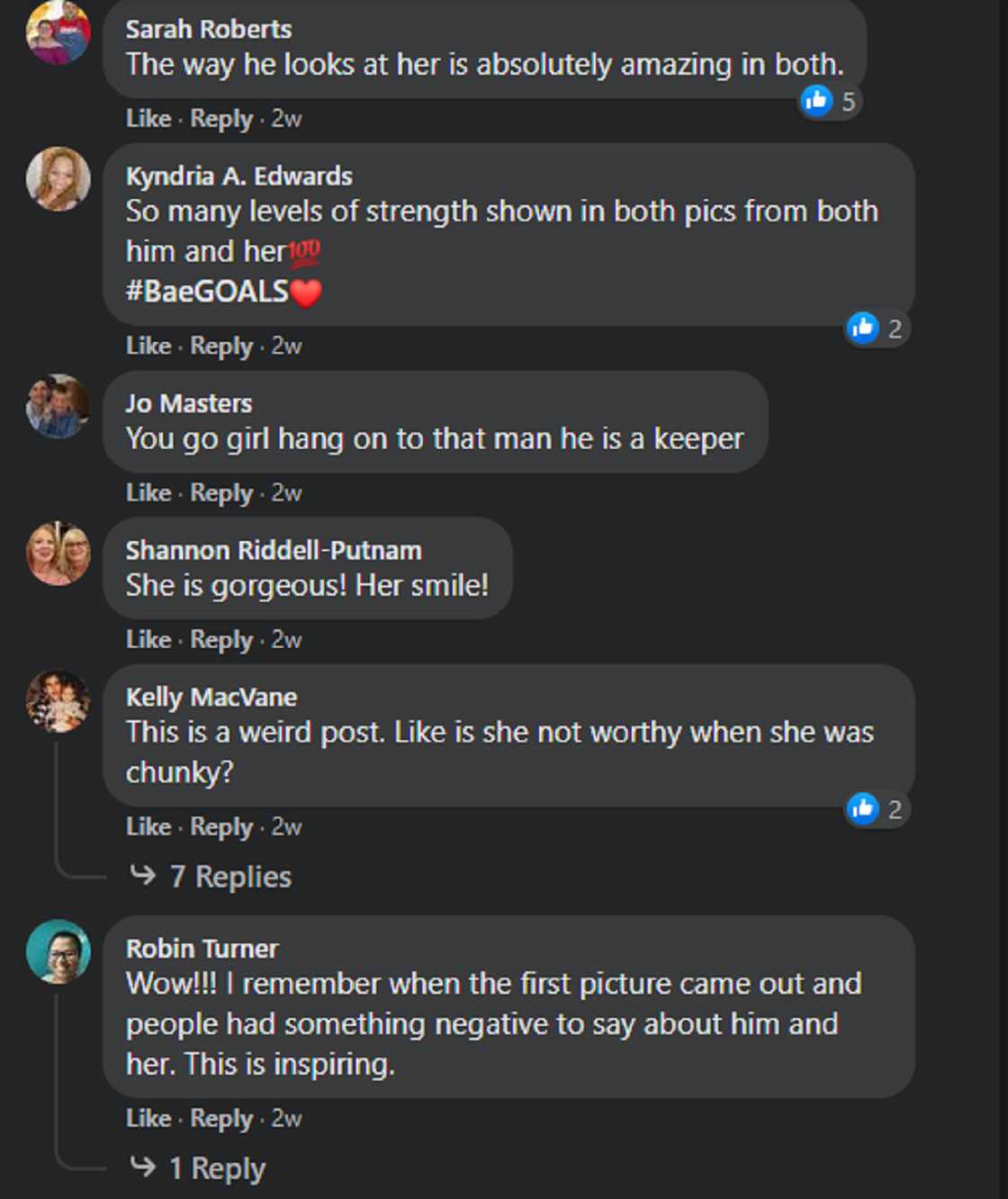Click Jo Masters' profile avatar
This screenshot has height=1199, width=1008.
pyautogui.click(x=58, y=406)
